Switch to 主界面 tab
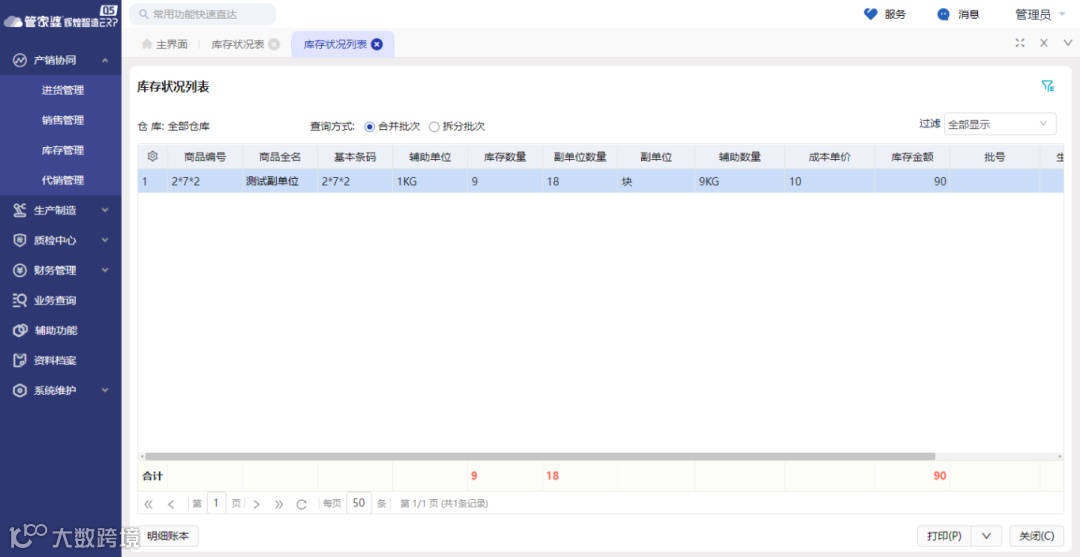1080x557 pixels. [165, 44]
